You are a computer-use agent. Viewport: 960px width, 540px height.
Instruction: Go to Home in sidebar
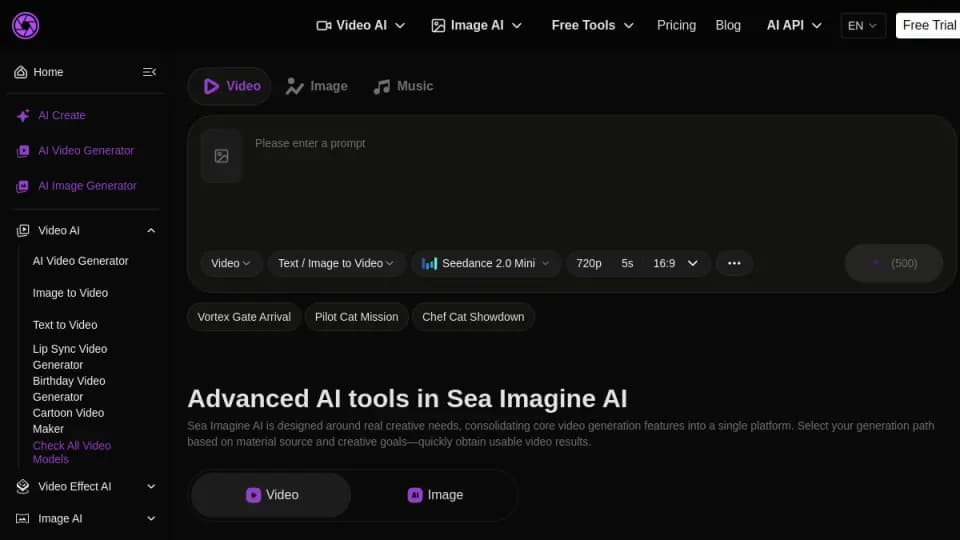pos(48,72)
